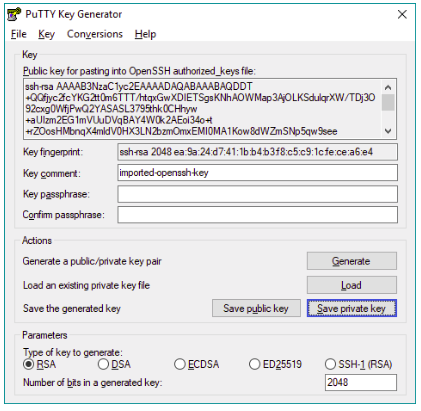The image size is (421, 411).
Task: Click the PuTTY Key Generator title bar icon
Action: coord(14,15)
